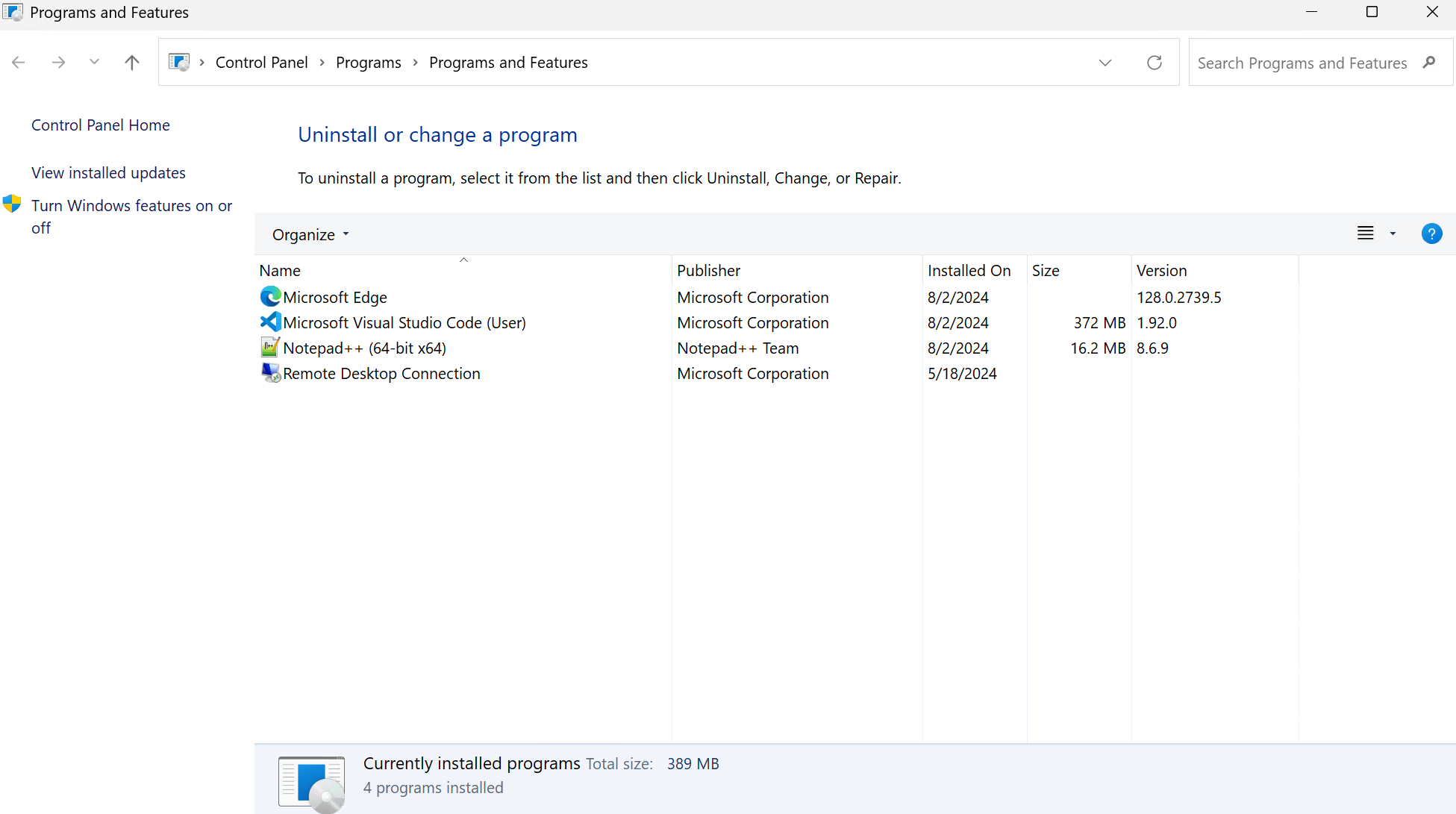Click the version 1.92.0 cell
This screenshot has height=814, width=1456.
tap(1157, 322)
